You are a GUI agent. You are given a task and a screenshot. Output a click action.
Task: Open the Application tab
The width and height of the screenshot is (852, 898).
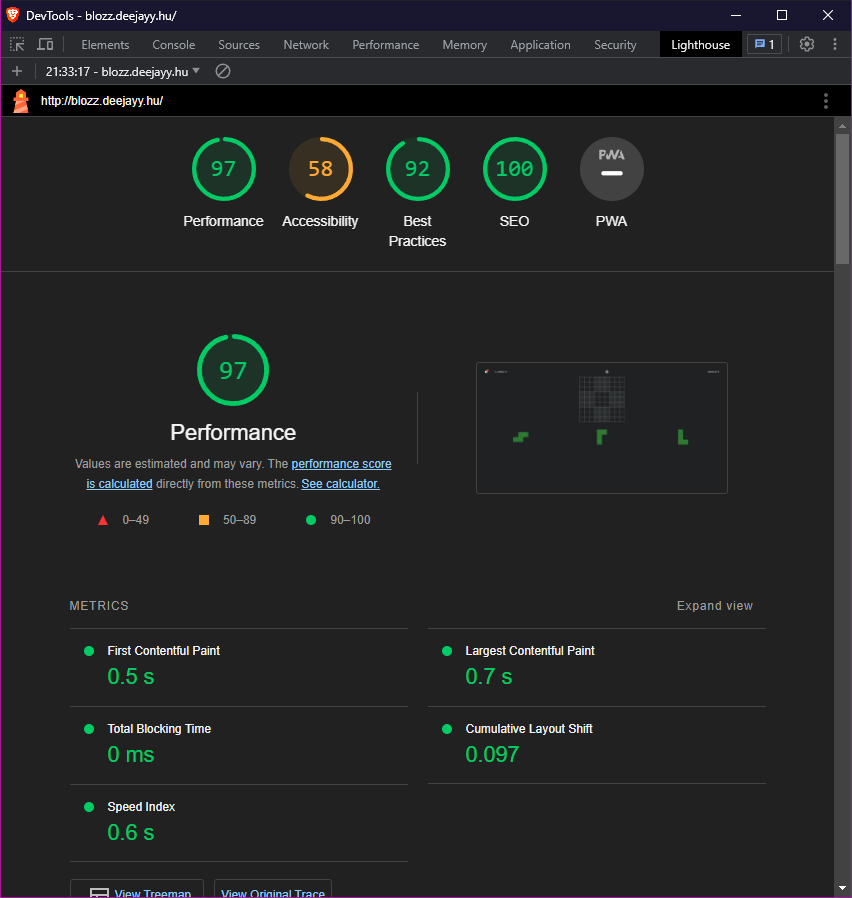pyautogui.click(x=540, y=45)
